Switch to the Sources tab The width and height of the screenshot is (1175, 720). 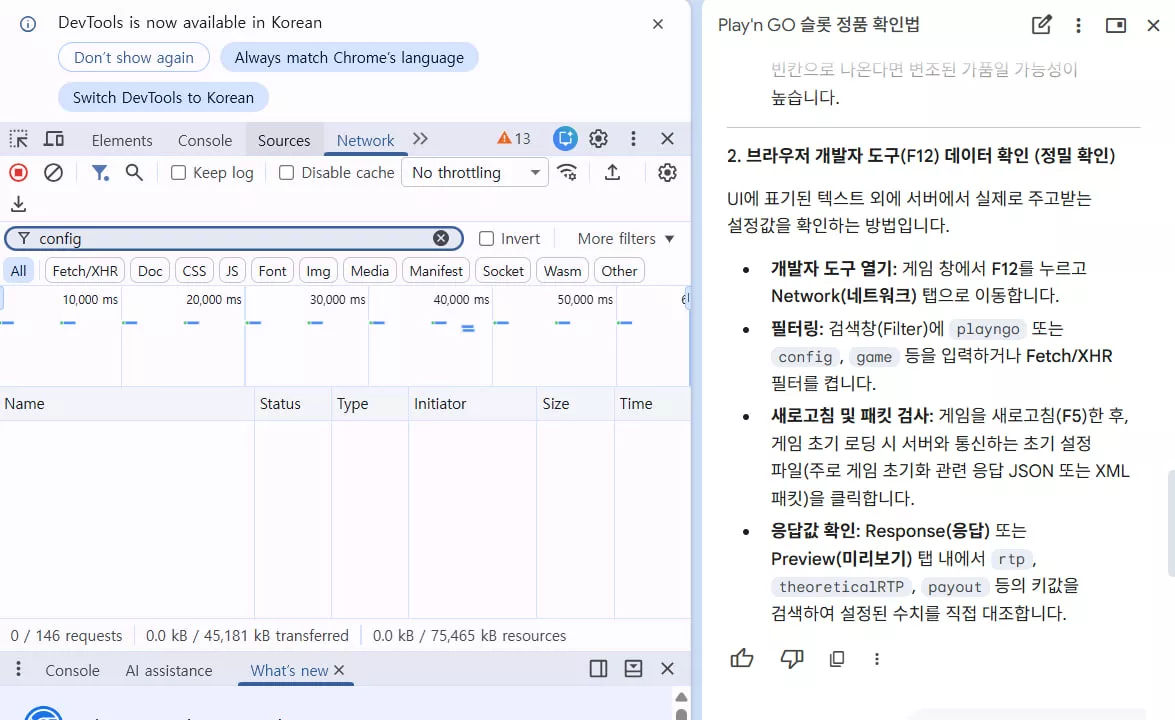click(x=284, y=140)
